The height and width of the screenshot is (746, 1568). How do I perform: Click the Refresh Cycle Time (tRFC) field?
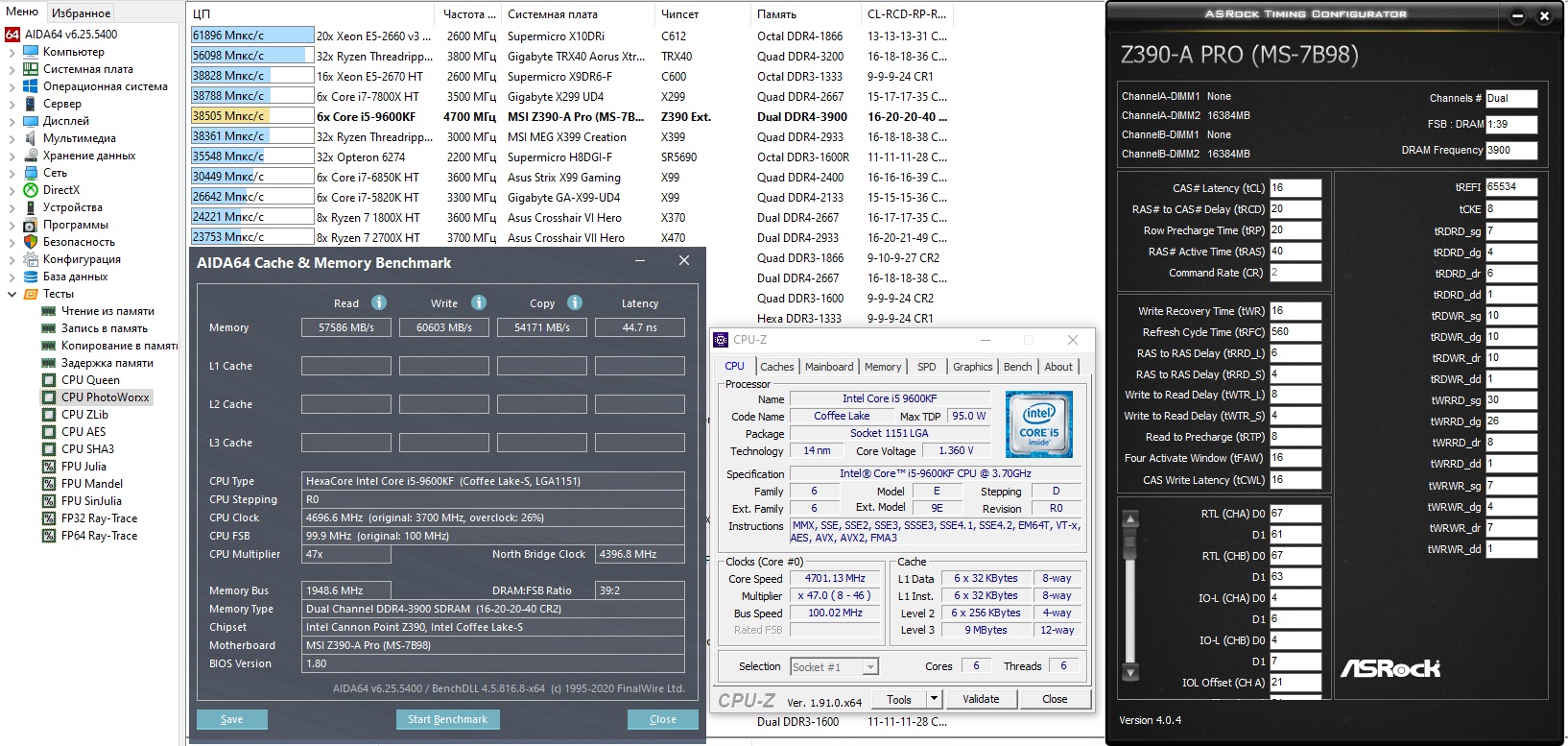[x=1295, y=332]
